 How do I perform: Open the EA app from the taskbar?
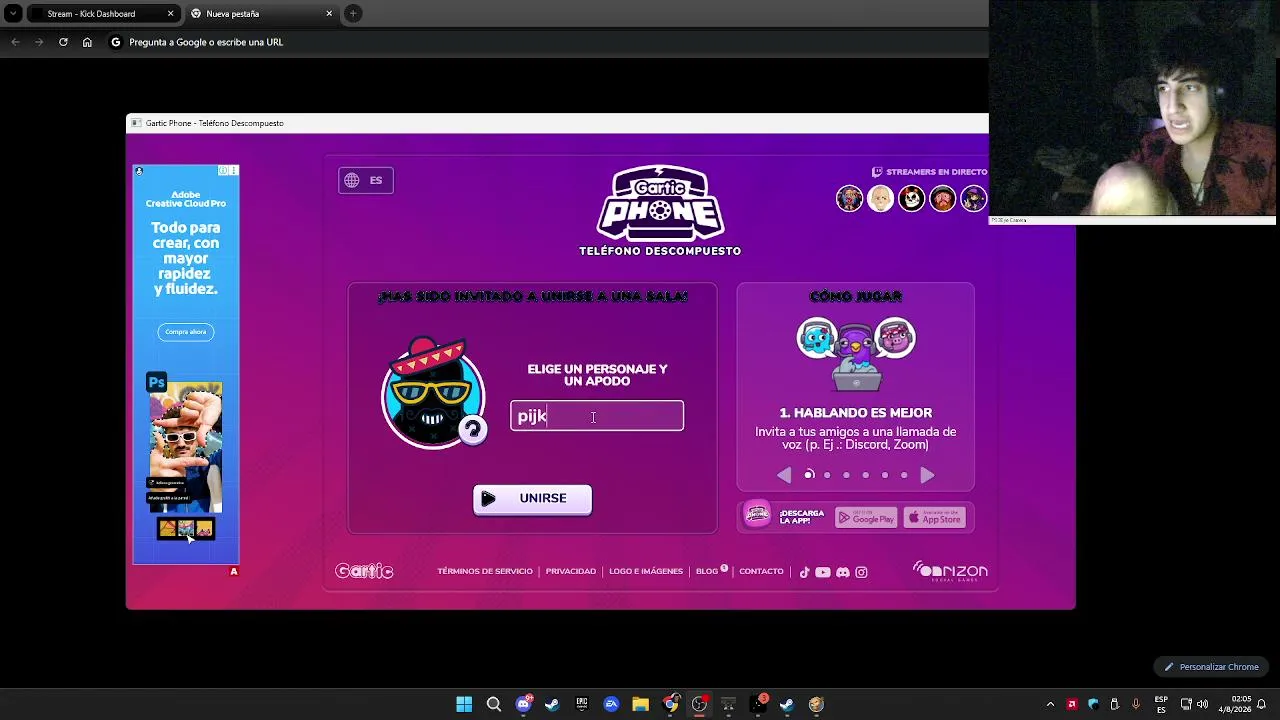pyautogui.click(x=611, y=704)
